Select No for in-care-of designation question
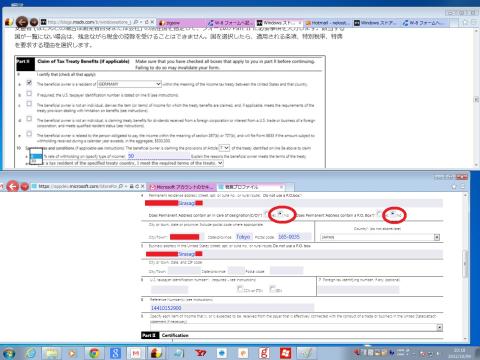 pos(280,214)
